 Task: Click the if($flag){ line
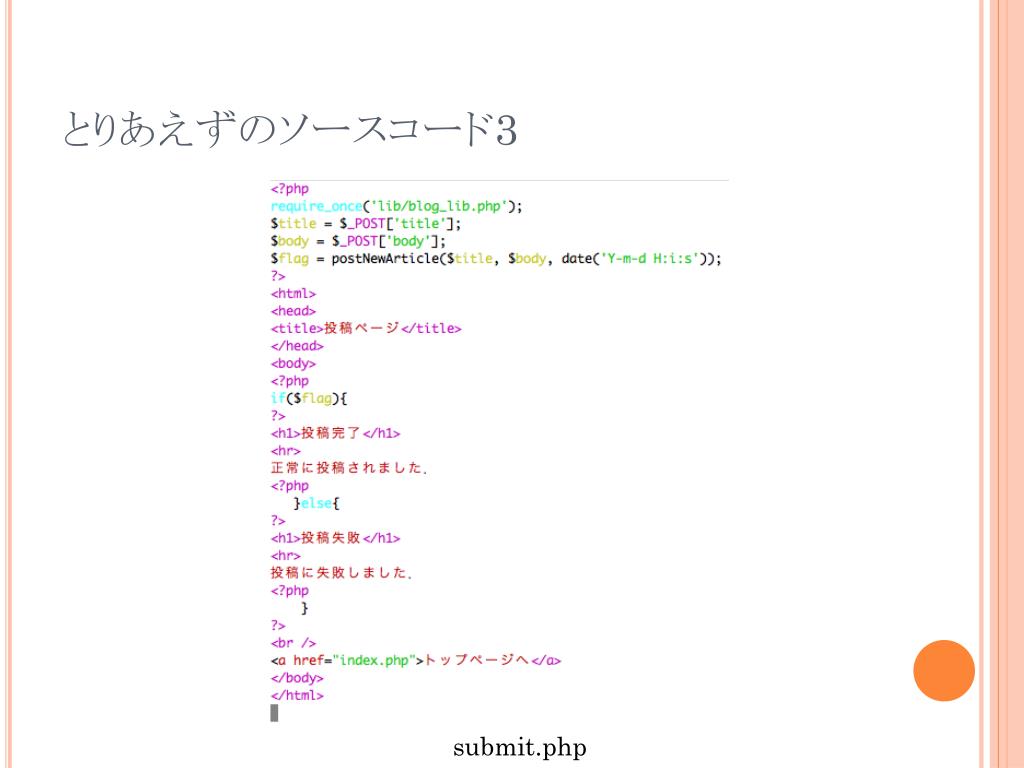point(308,398)
